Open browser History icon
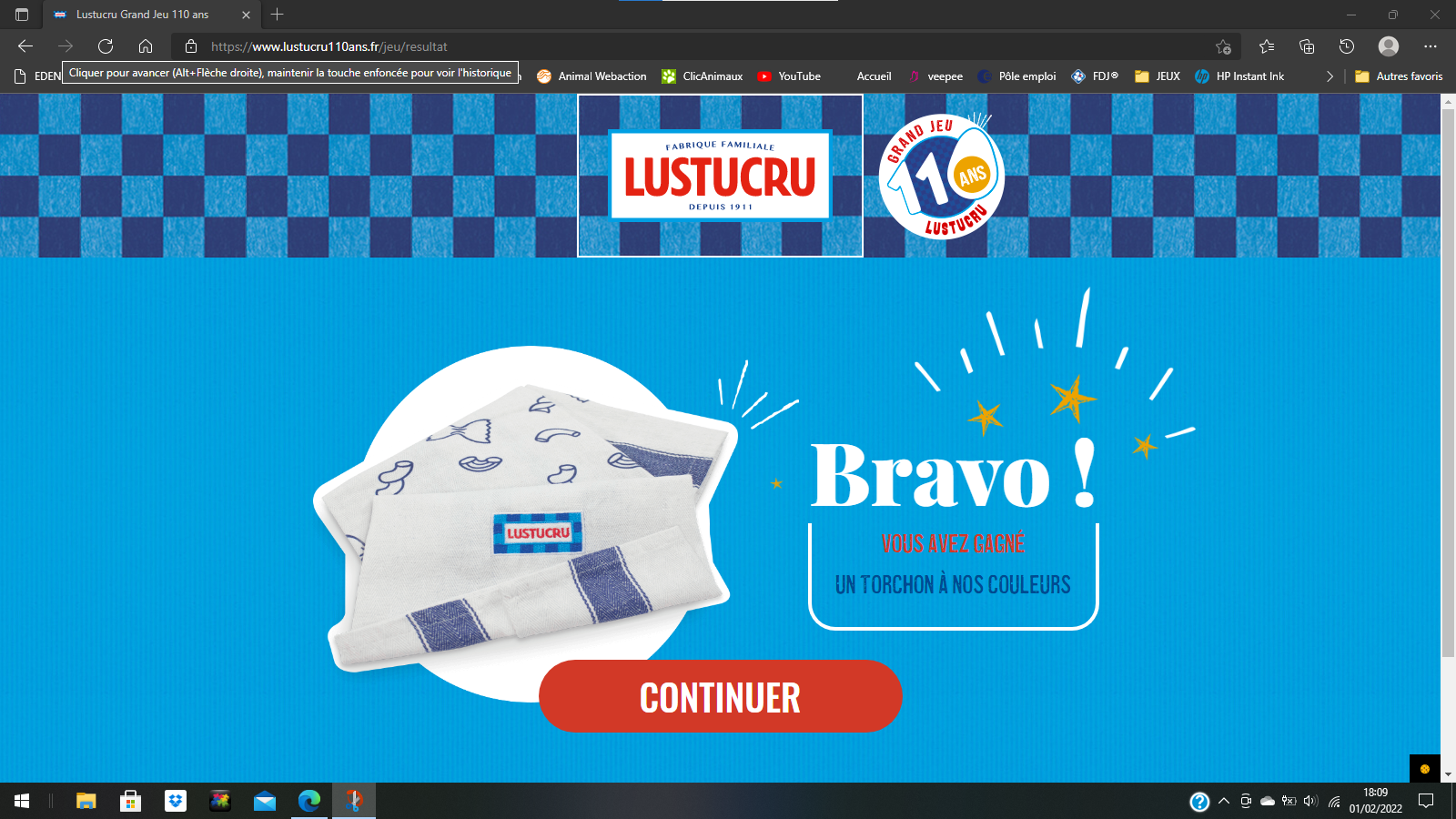 click(x=1347, y=46)
